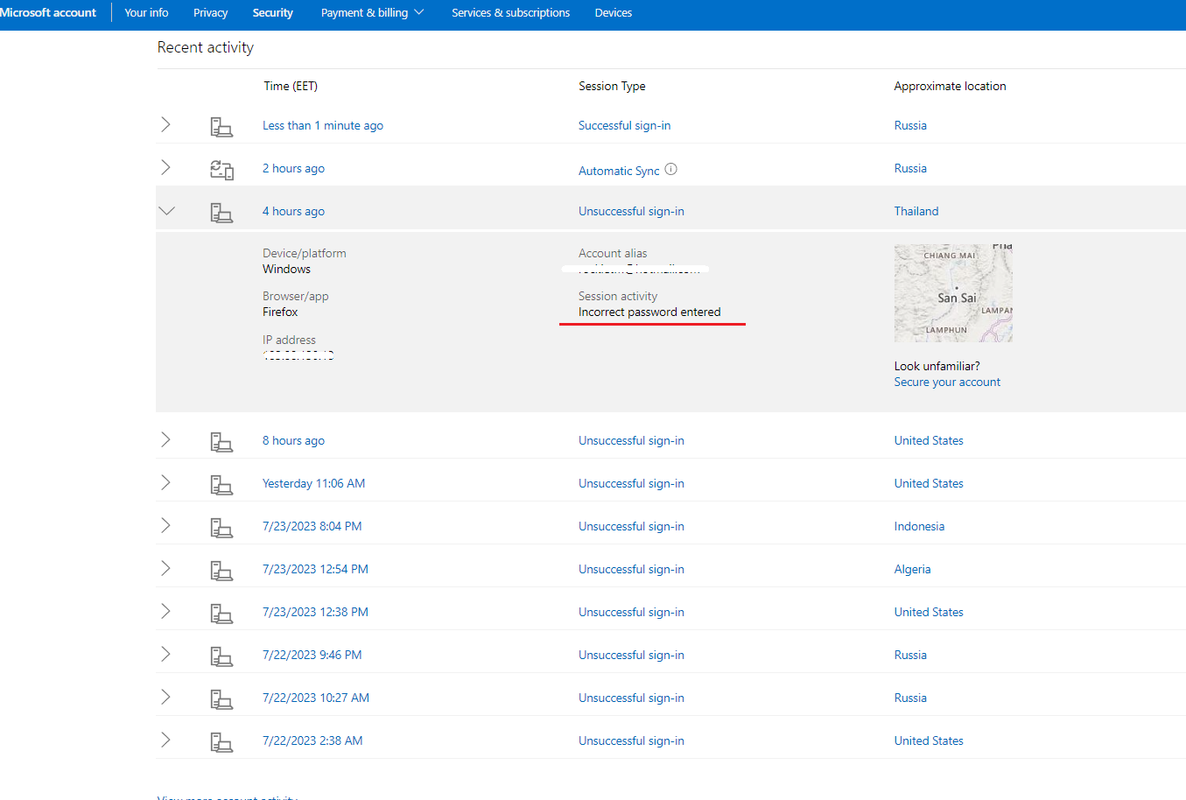Open the Your info tab
The width and height of the screenshot is (1186, 800).
point(146,13)
